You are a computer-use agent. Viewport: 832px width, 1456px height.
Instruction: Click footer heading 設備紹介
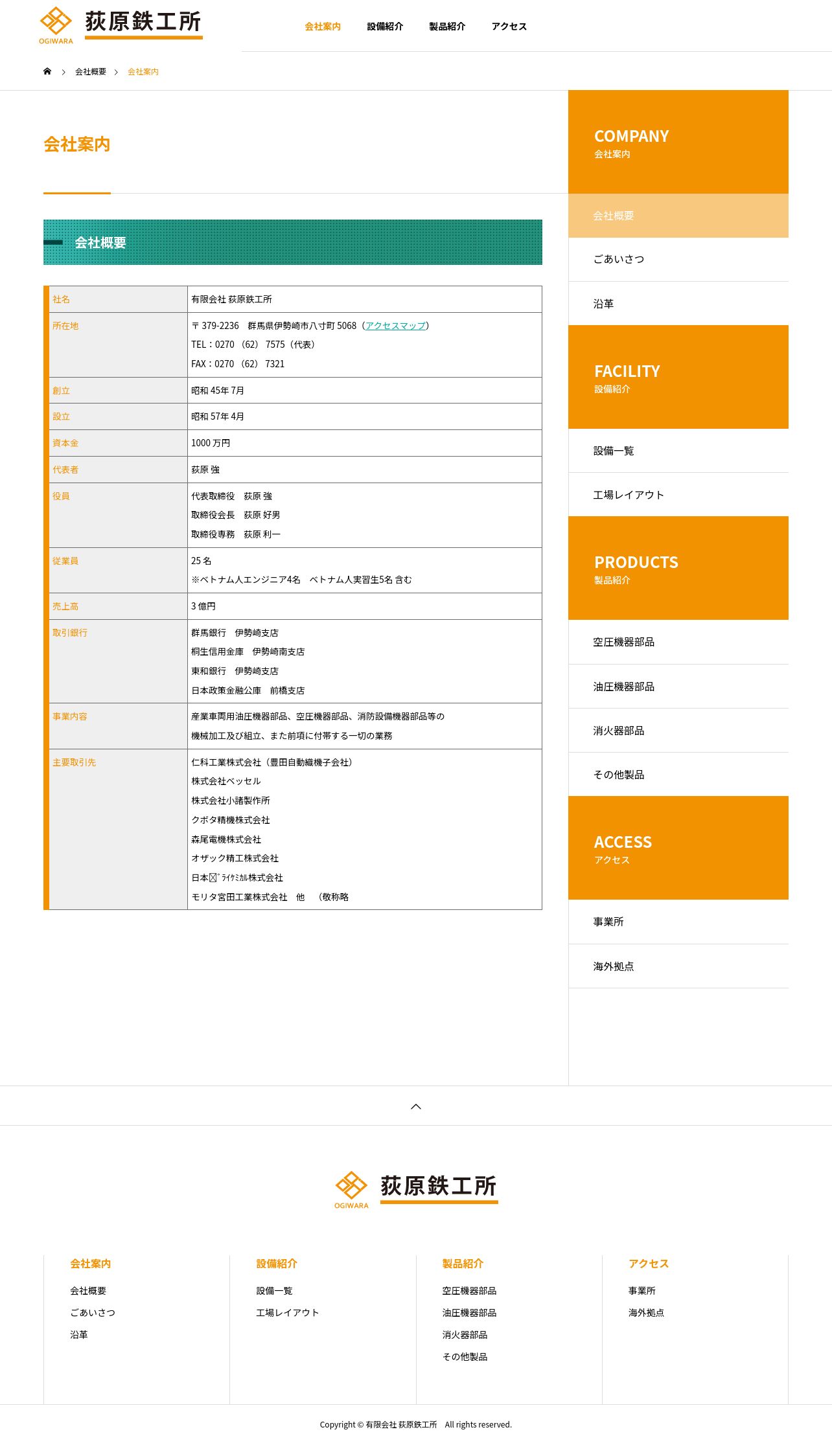pos(277,1264)
